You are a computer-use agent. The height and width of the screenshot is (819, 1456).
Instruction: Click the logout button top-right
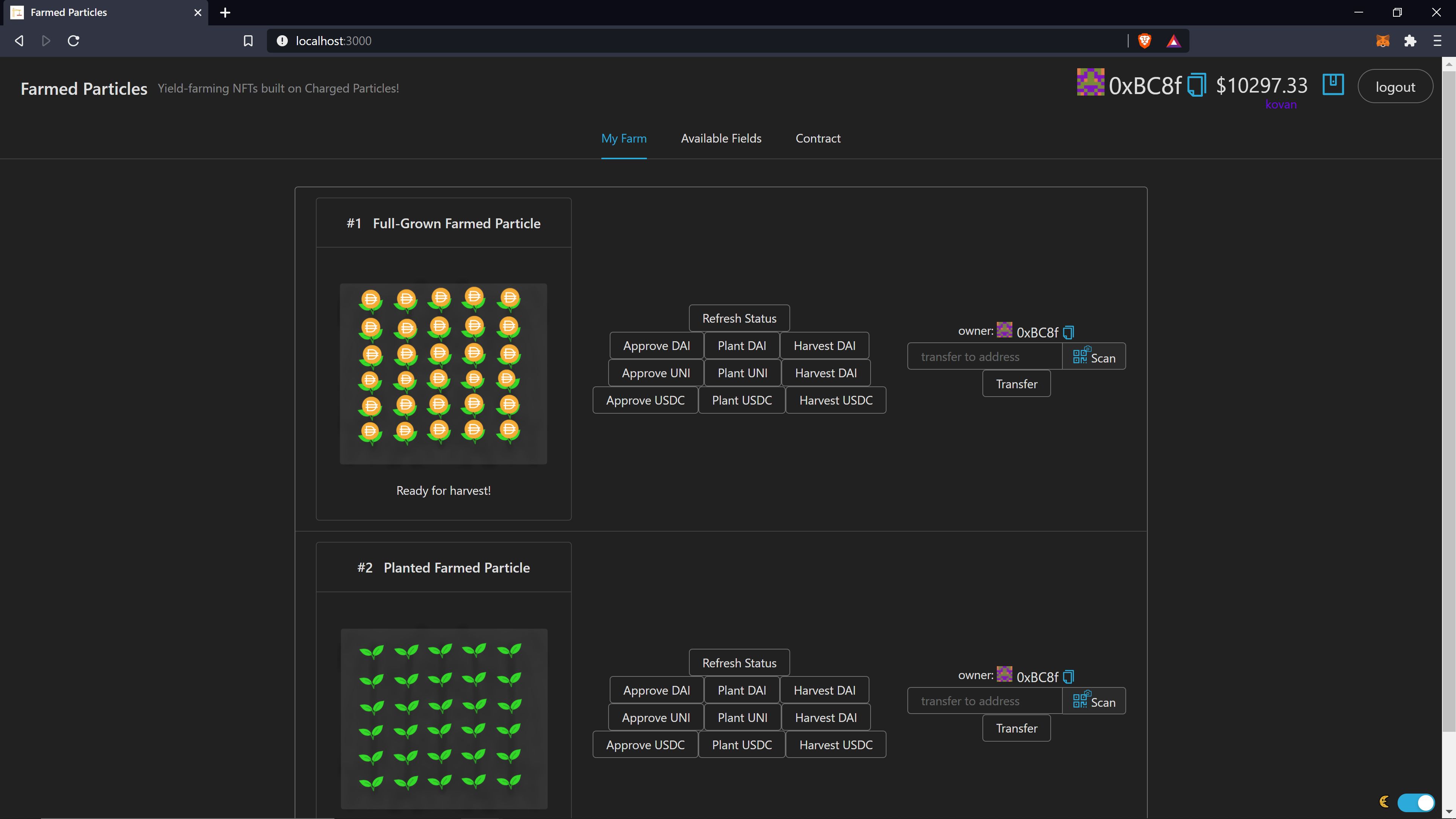coord(1396,86)
